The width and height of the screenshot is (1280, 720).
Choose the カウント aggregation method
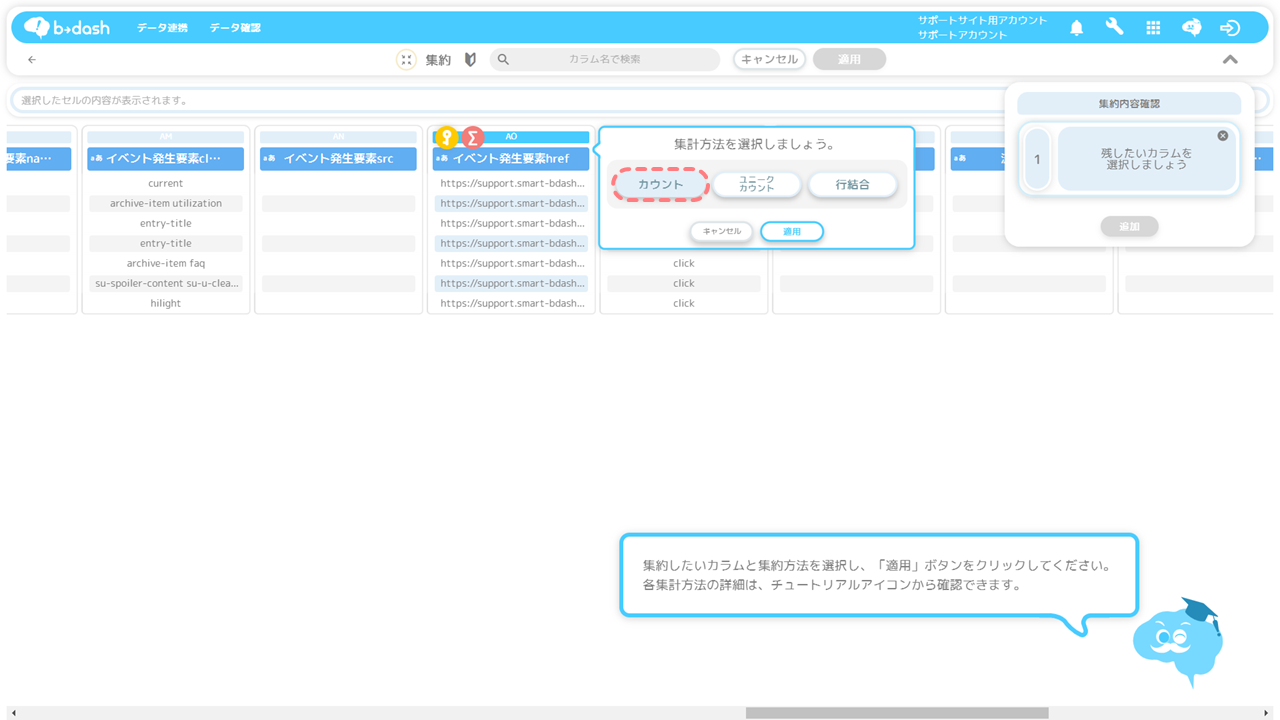click(661, 185)
